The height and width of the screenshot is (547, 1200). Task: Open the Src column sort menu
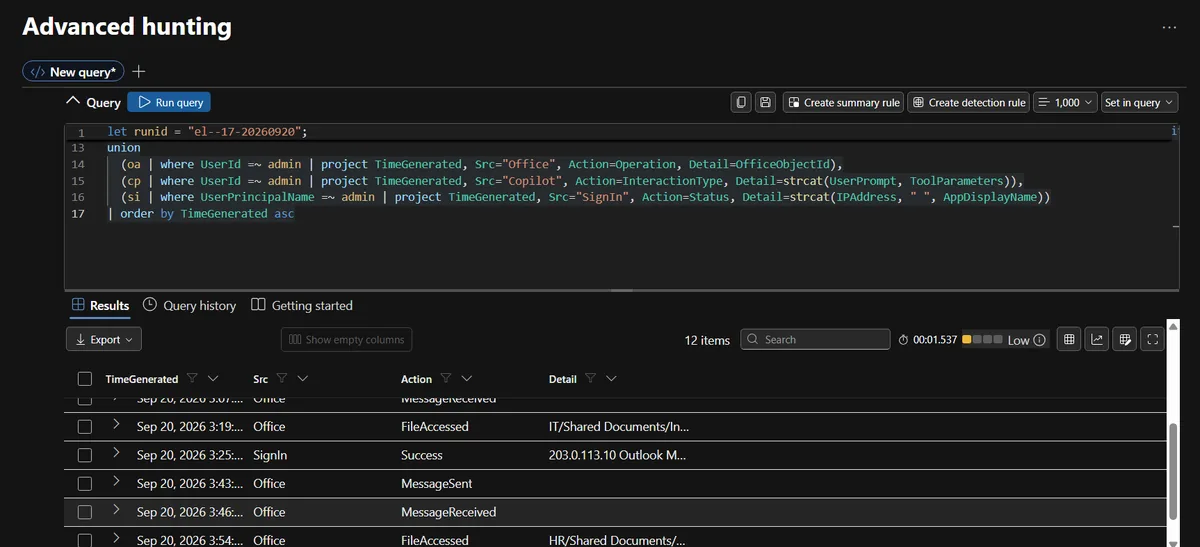pyautogui.click(x=303, y=379)
